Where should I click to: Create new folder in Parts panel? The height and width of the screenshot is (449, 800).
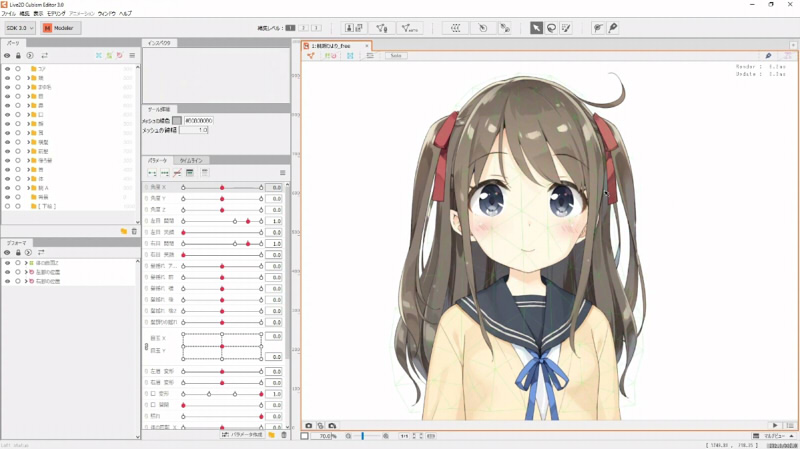pos(123,231)
